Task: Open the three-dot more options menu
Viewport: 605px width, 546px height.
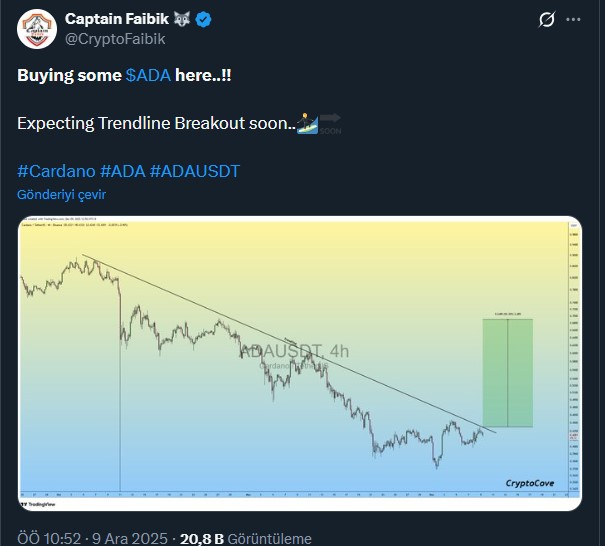Action: (575, 20)
